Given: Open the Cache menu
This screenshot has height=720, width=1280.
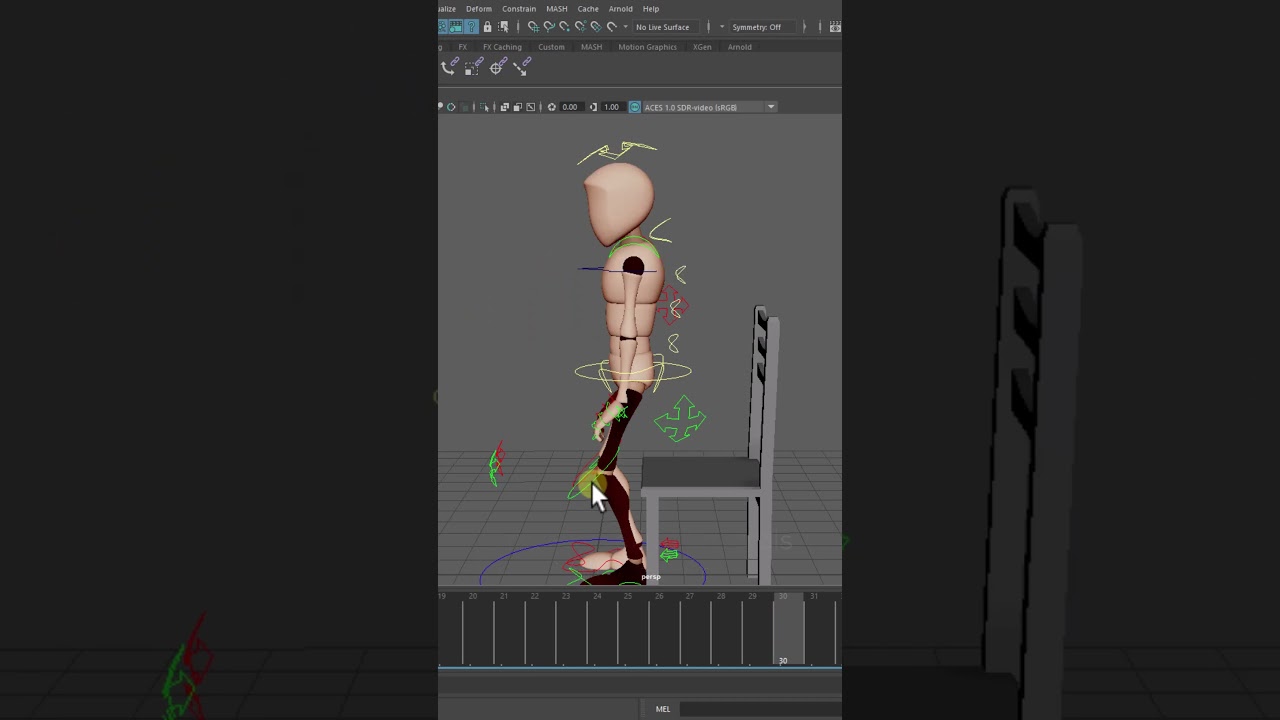Looking at the screenshot, I should pyautogui.click(x=588, y=9).
